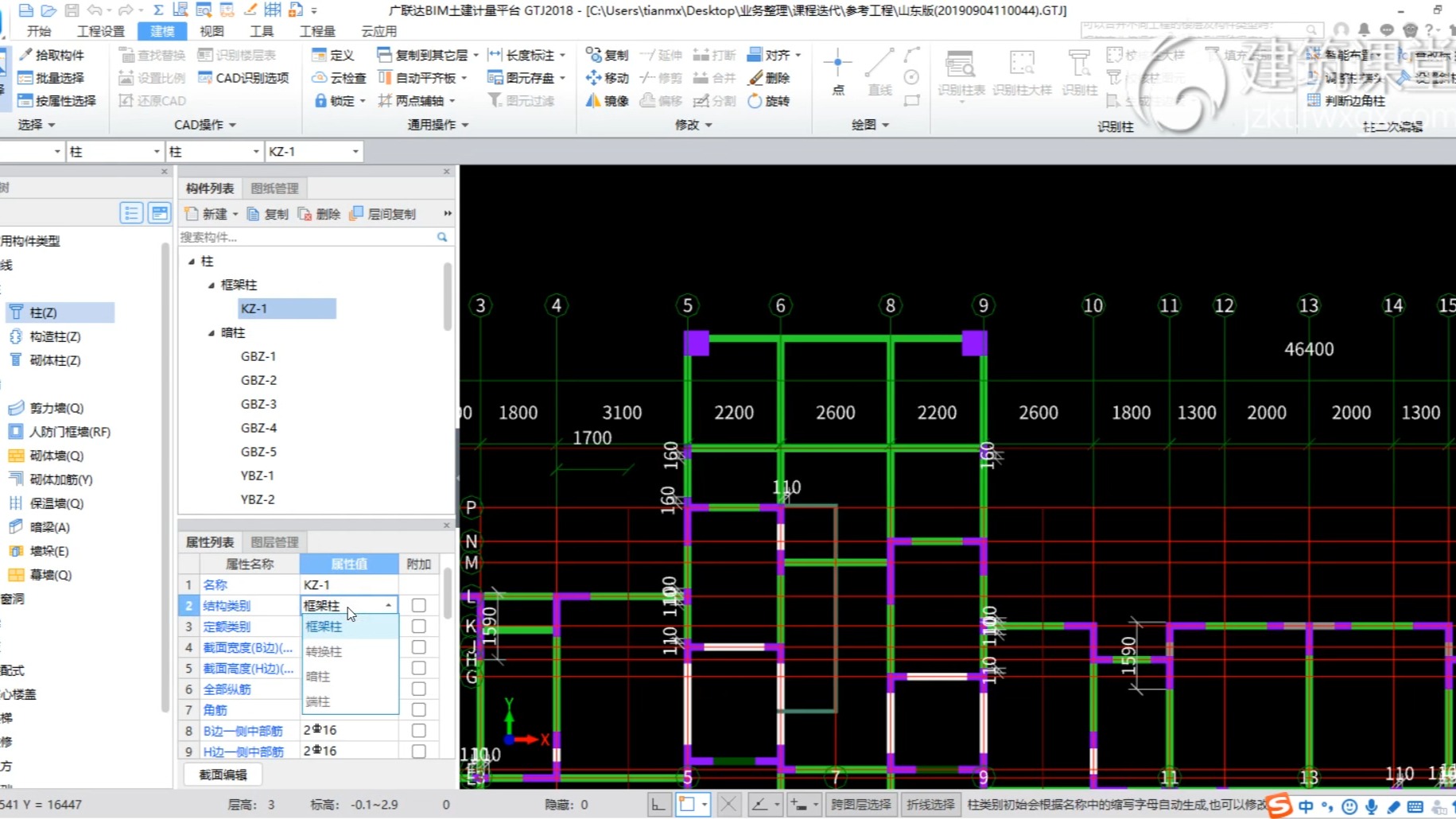This screenshot has width=1456, height=819.
Task: Select GBZ-3 in the component tree
Action: (258, 404)
